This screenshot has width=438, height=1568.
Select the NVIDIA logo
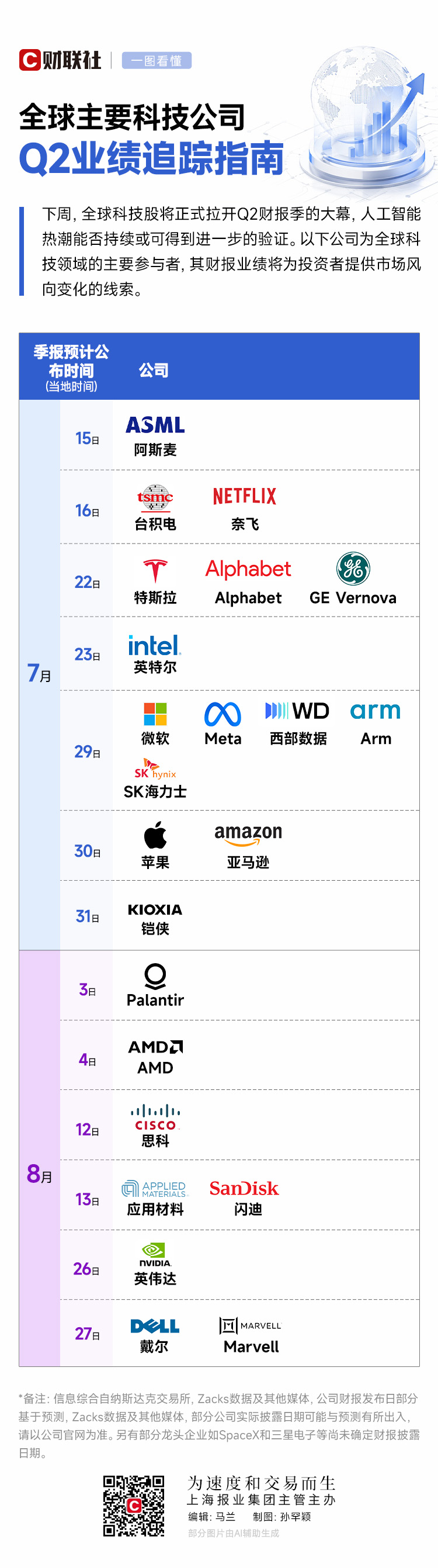click(x=155, y=1255)
